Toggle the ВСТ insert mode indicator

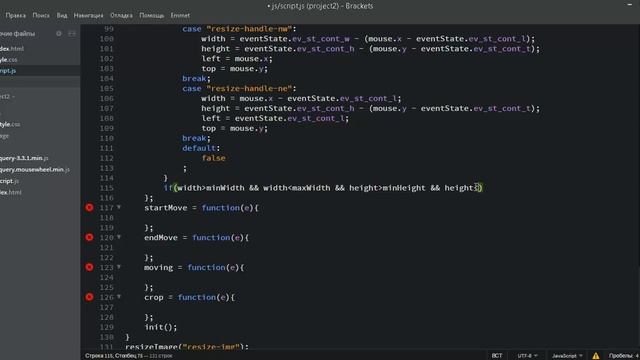497,356
